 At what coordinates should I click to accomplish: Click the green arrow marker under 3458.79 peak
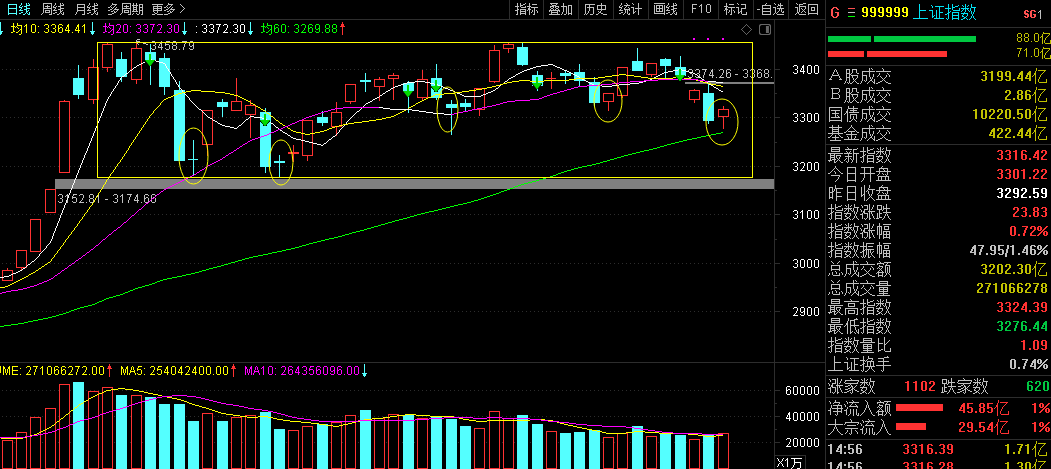coord(150,59)
